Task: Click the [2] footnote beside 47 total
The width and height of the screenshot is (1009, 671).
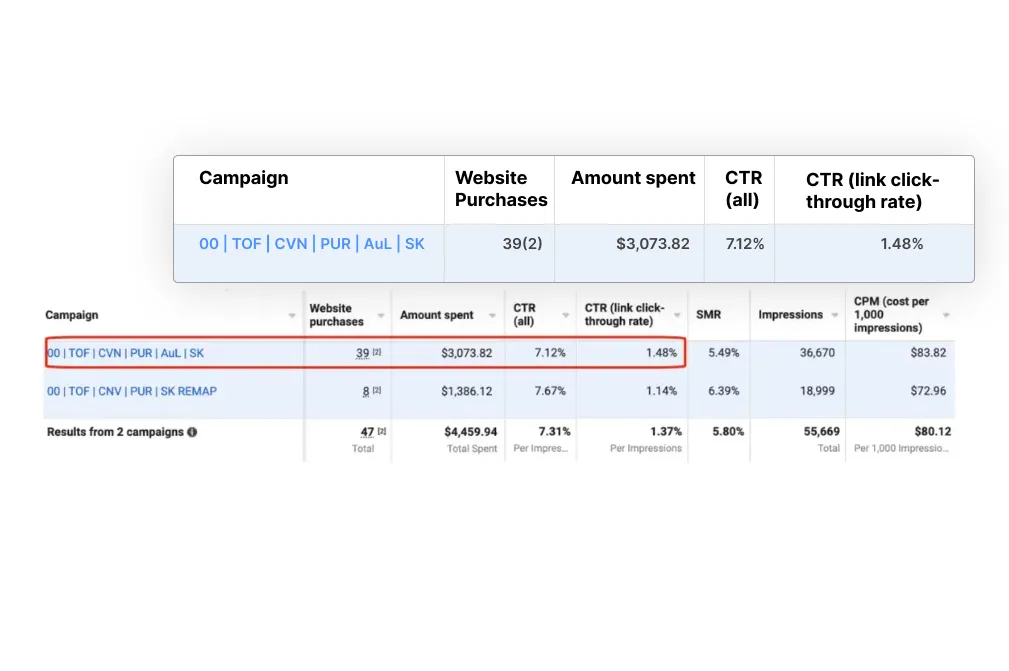Action: (x=381, y=432)
